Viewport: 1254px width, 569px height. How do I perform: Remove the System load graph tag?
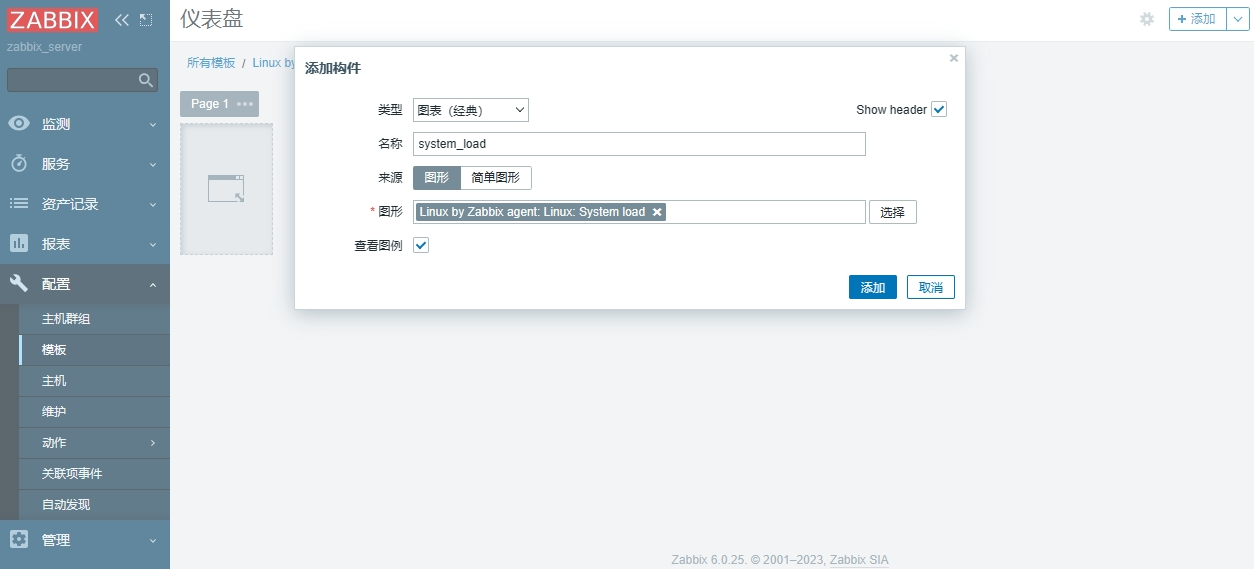657,212
